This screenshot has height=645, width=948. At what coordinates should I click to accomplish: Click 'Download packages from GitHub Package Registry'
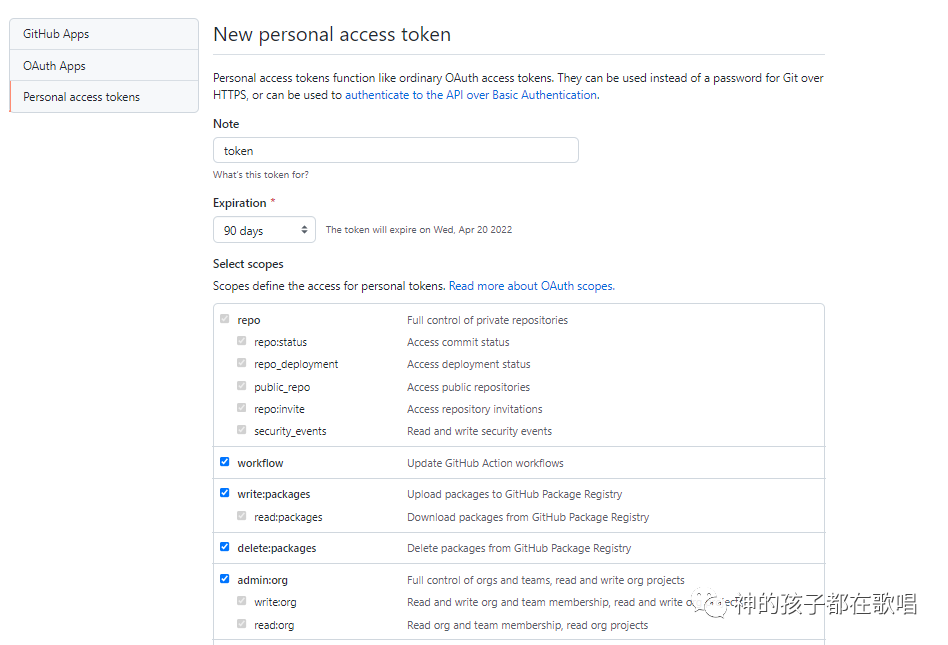click(x=528, y=517)
